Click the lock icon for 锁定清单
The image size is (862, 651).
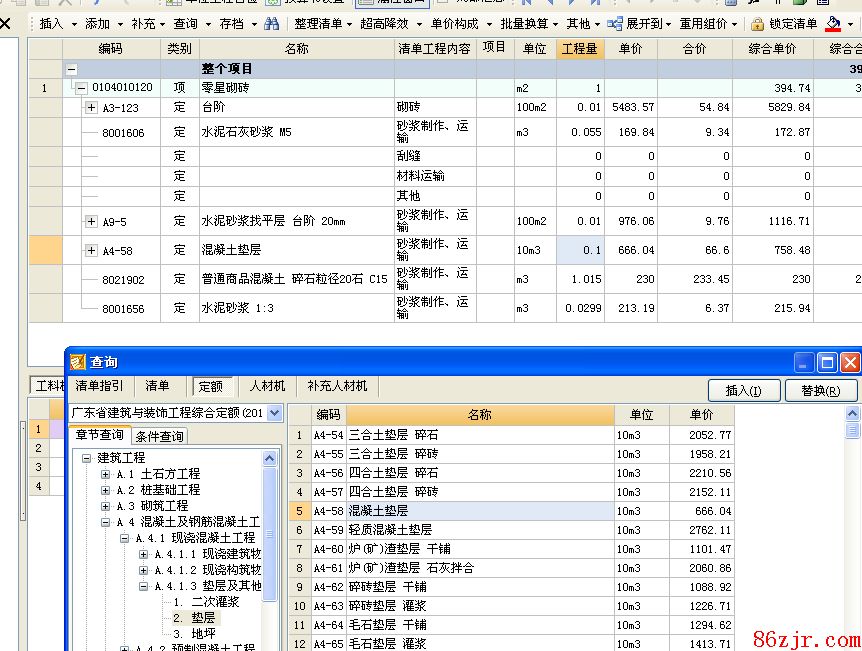(757, 23)
